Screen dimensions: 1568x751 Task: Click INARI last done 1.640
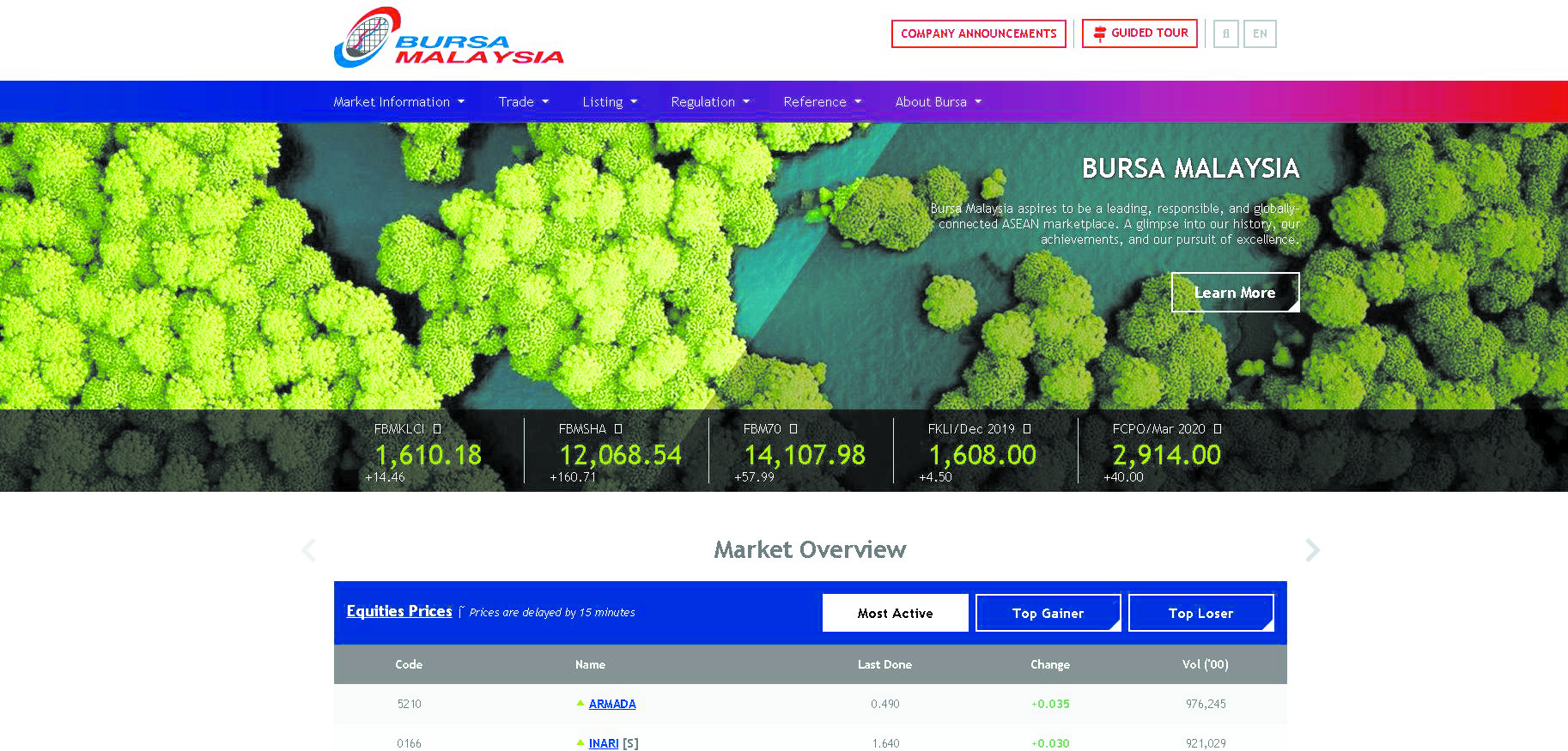pos(885,743)
